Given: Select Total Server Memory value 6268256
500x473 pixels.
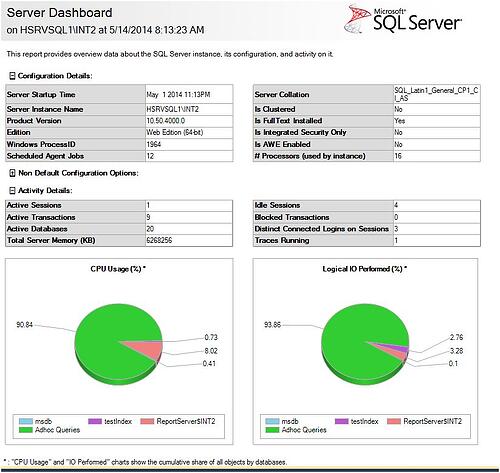Looking at the screenshot, I should pyautogui.click(x=159, y=240).
